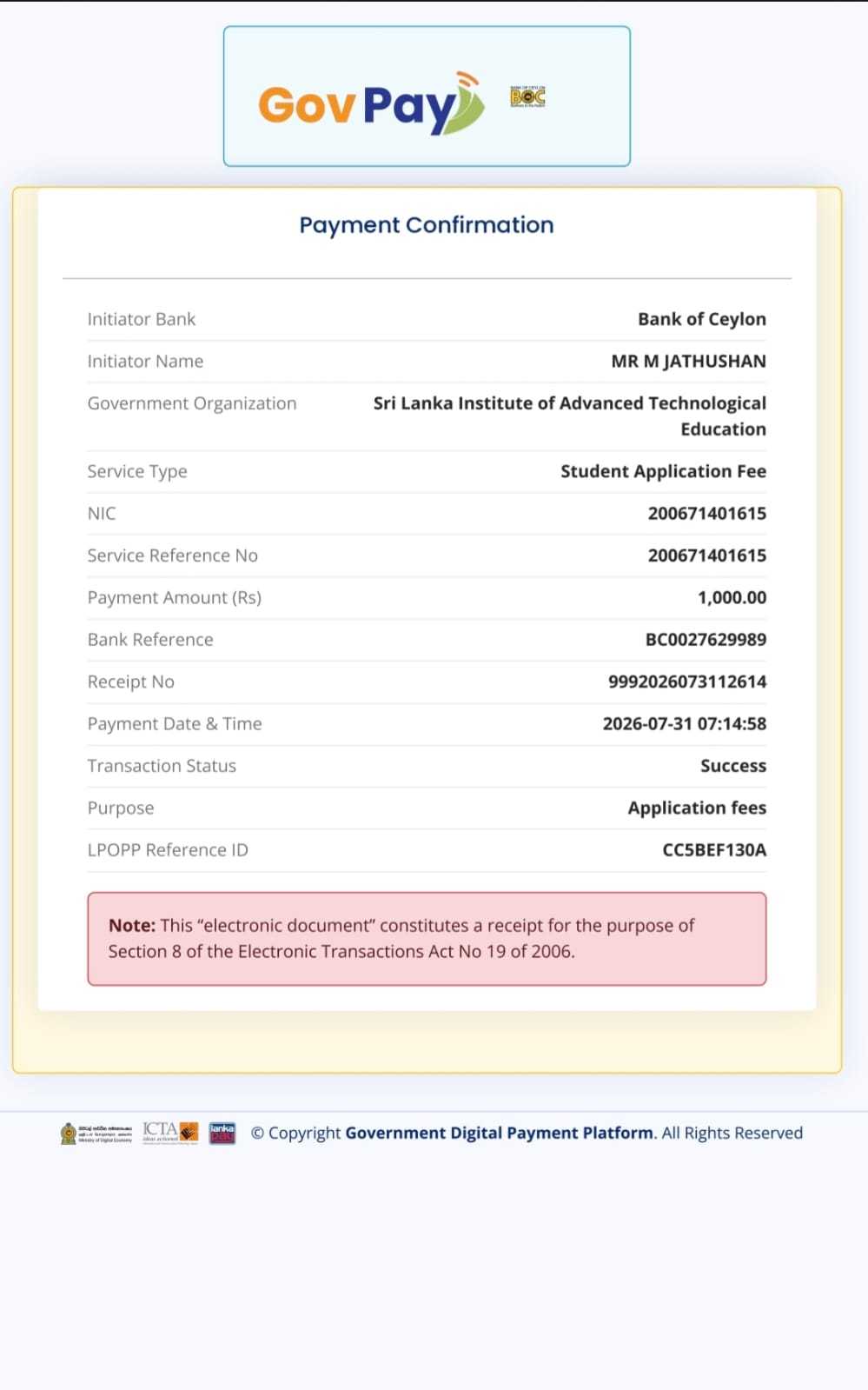Click the LPOPP Reference ID CC5BEF130A
Viewport: 868px width, 1390px height.
pyautogui.click(x=714, y=850)
